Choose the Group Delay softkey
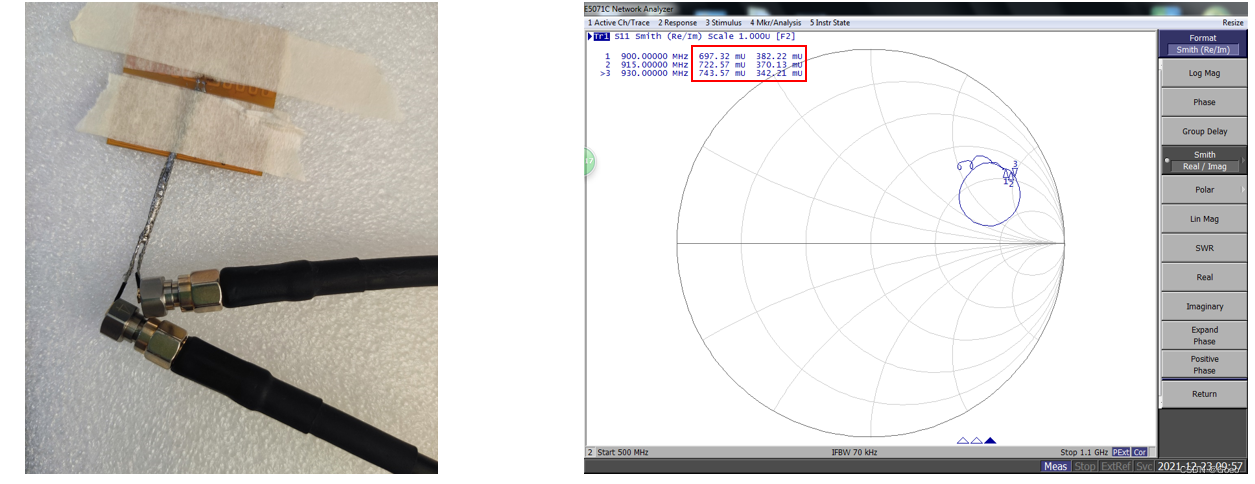Image resolution: width=1255 pixels, height=484 pixels. 1204,131
